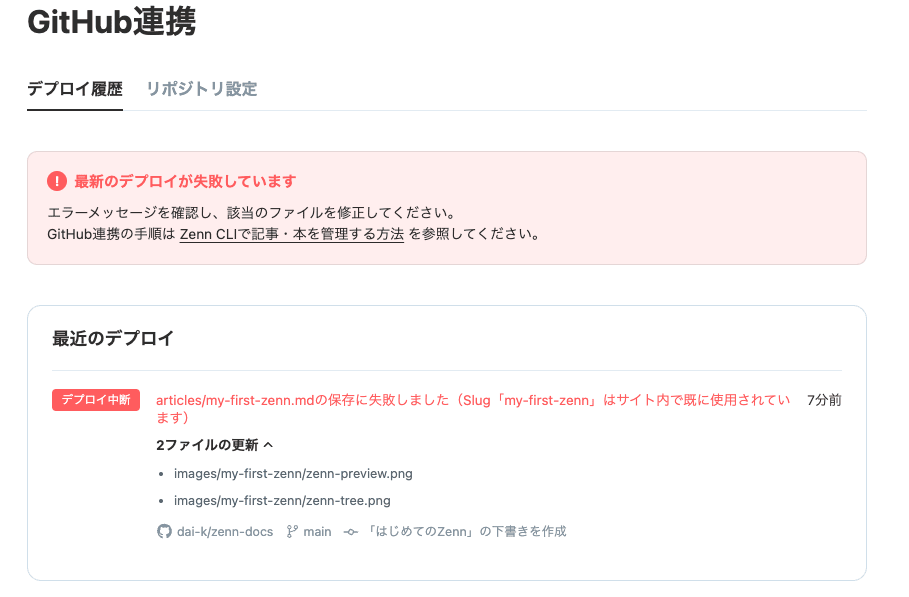Select the images/my-first-zenn/zenn-preview.png file entry

(x=295, y=475)
